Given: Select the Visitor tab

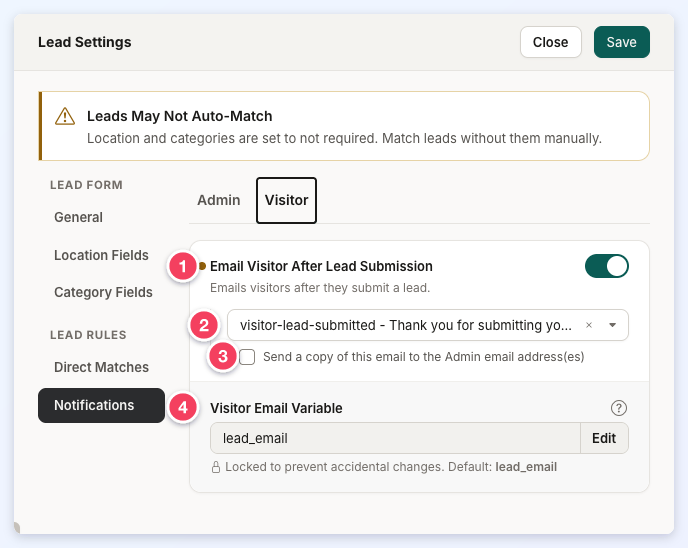Looking at the screenshot, I should [286, 200].
